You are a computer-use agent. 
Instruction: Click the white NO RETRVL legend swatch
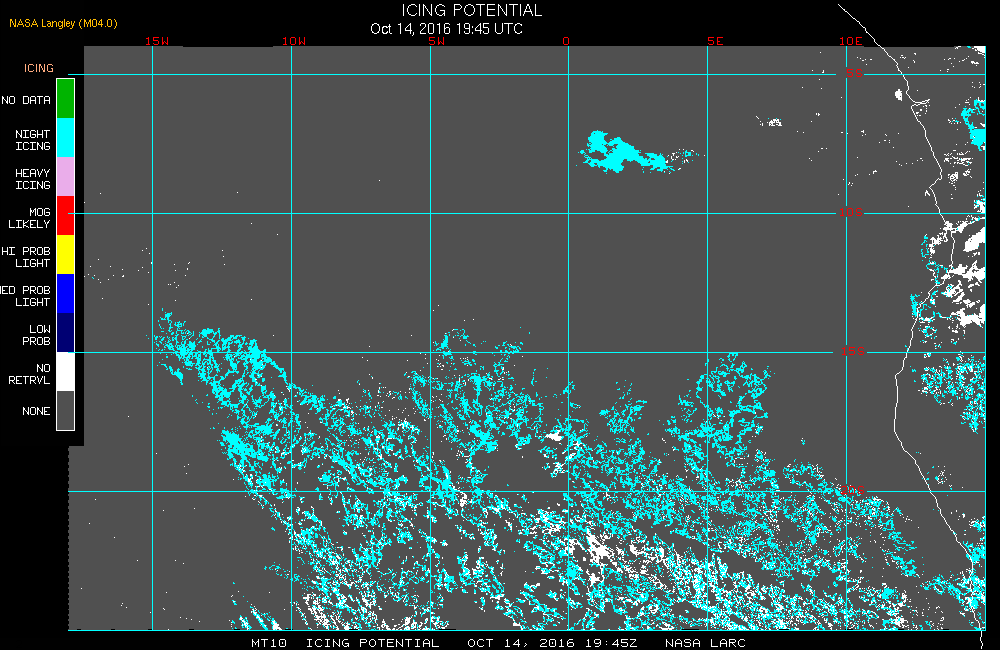[x=66, y=371]
